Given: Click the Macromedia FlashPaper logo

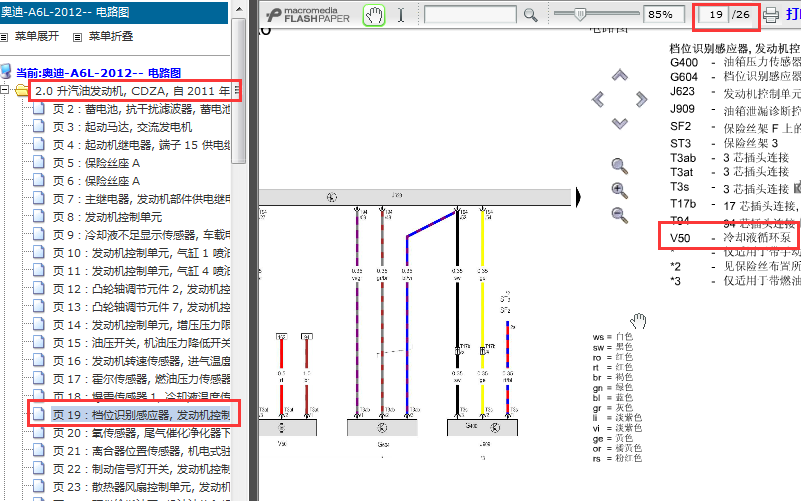Looking at the screenshot, I should (308, 15).
